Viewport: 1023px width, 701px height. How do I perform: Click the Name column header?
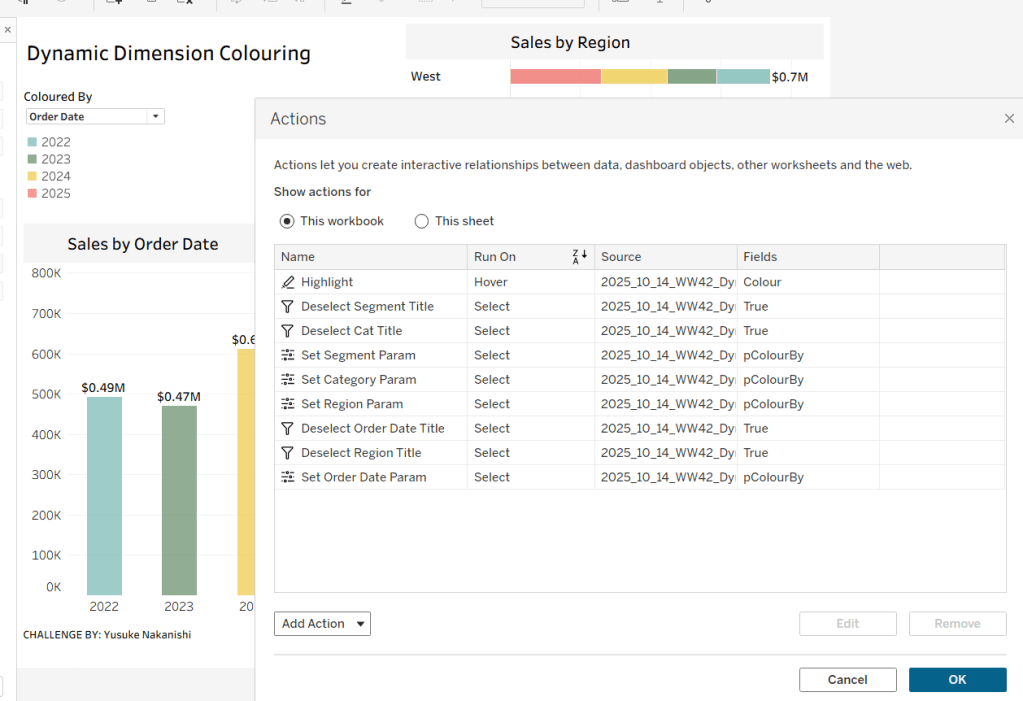coord(298,257)
